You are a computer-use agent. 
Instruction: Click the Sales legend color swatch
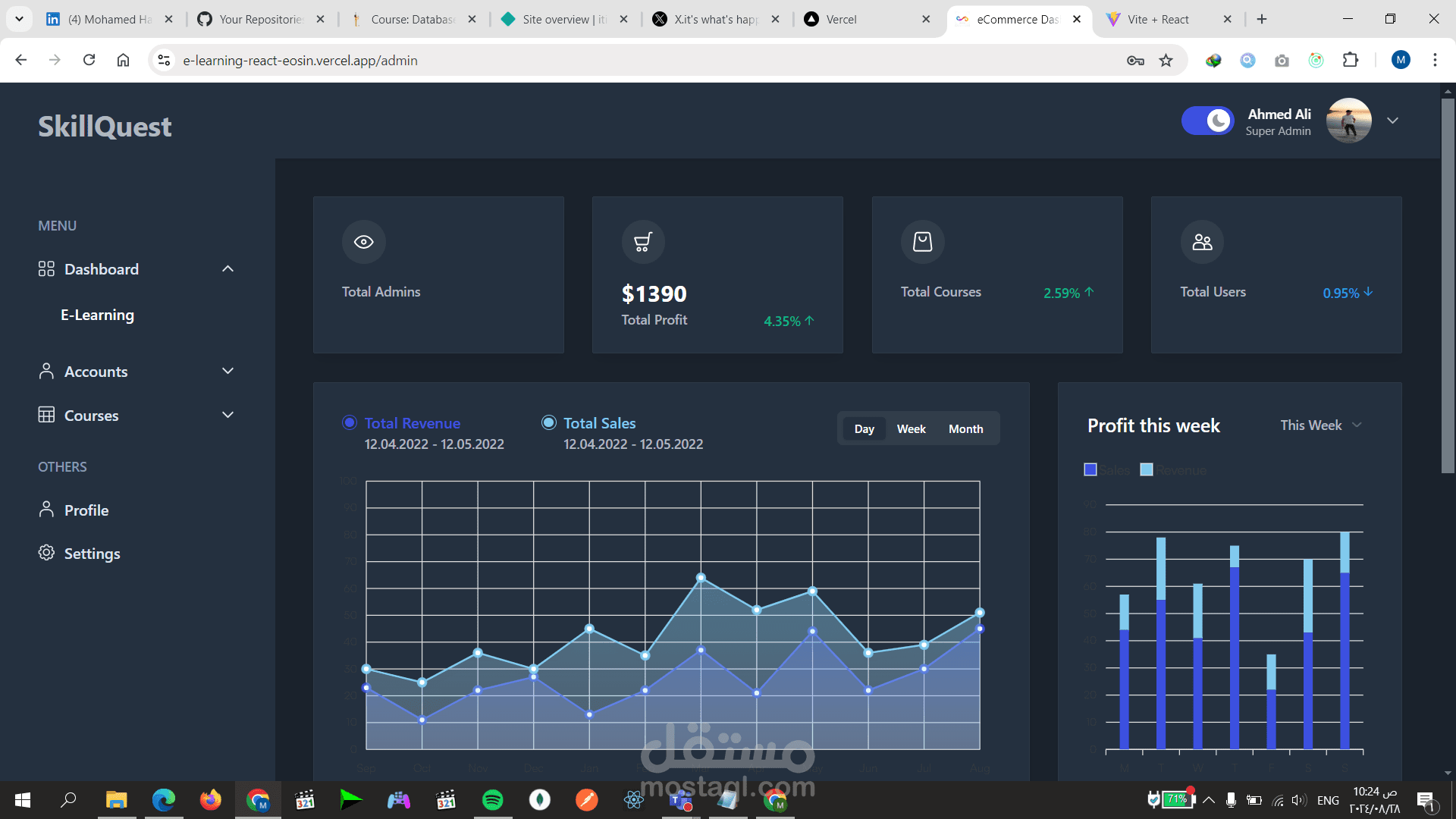click(x=1090, y=470)
